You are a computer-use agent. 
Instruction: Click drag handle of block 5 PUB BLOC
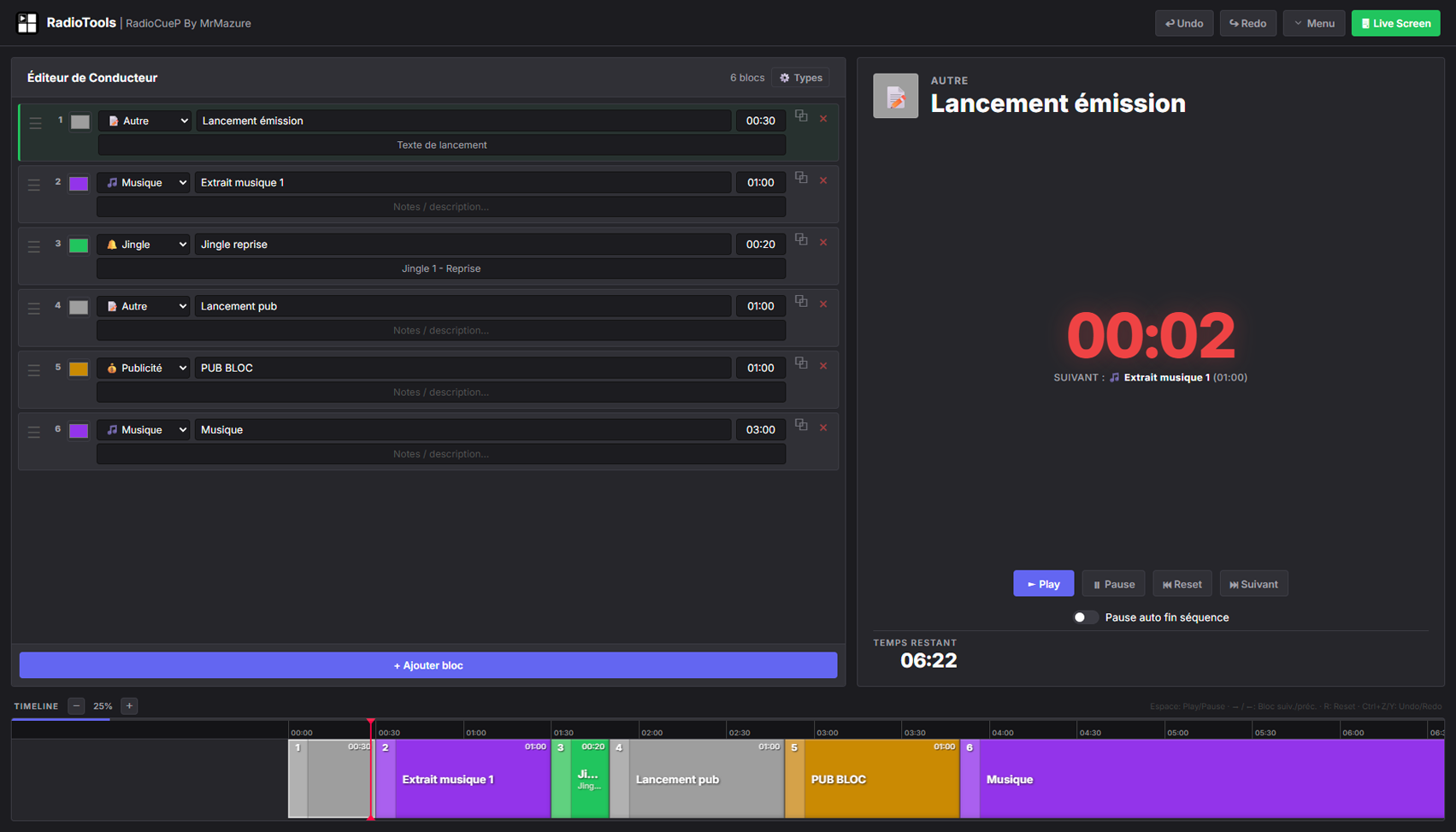[x=34, y=369]
